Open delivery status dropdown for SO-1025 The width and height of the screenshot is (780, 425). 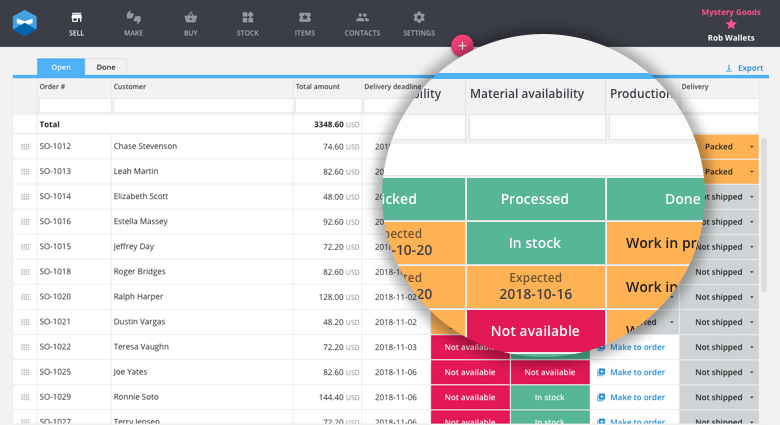pos(751,372)
